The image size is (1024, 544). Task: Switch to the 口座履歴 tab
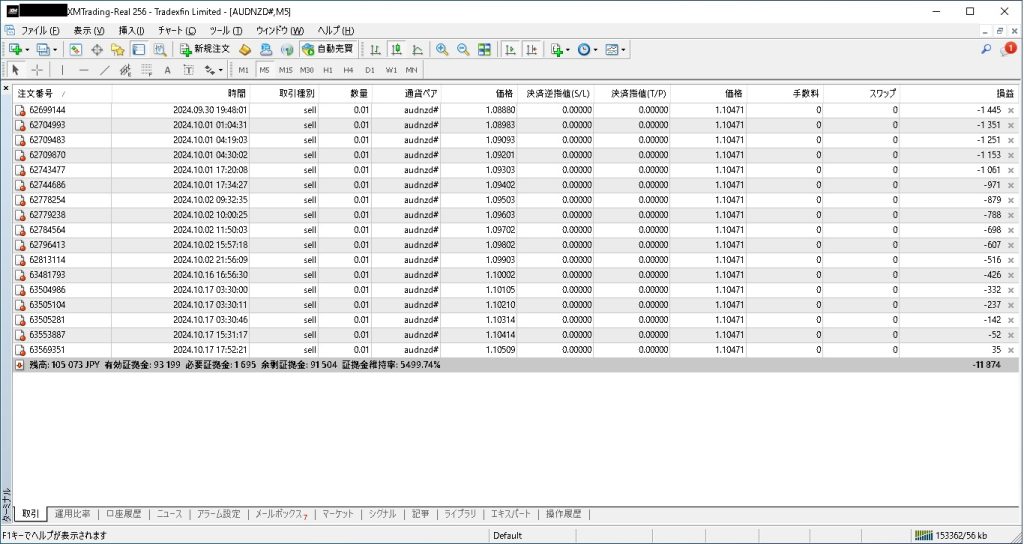(x=123, y=514)
